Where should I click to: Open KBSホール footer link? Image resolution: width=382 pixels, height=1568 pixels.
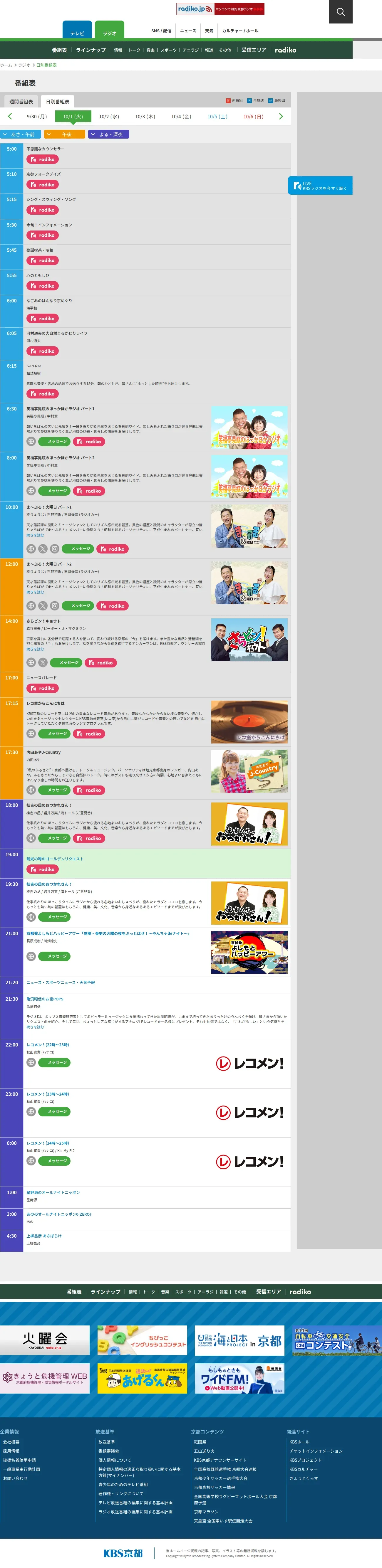coord(299,1442)
